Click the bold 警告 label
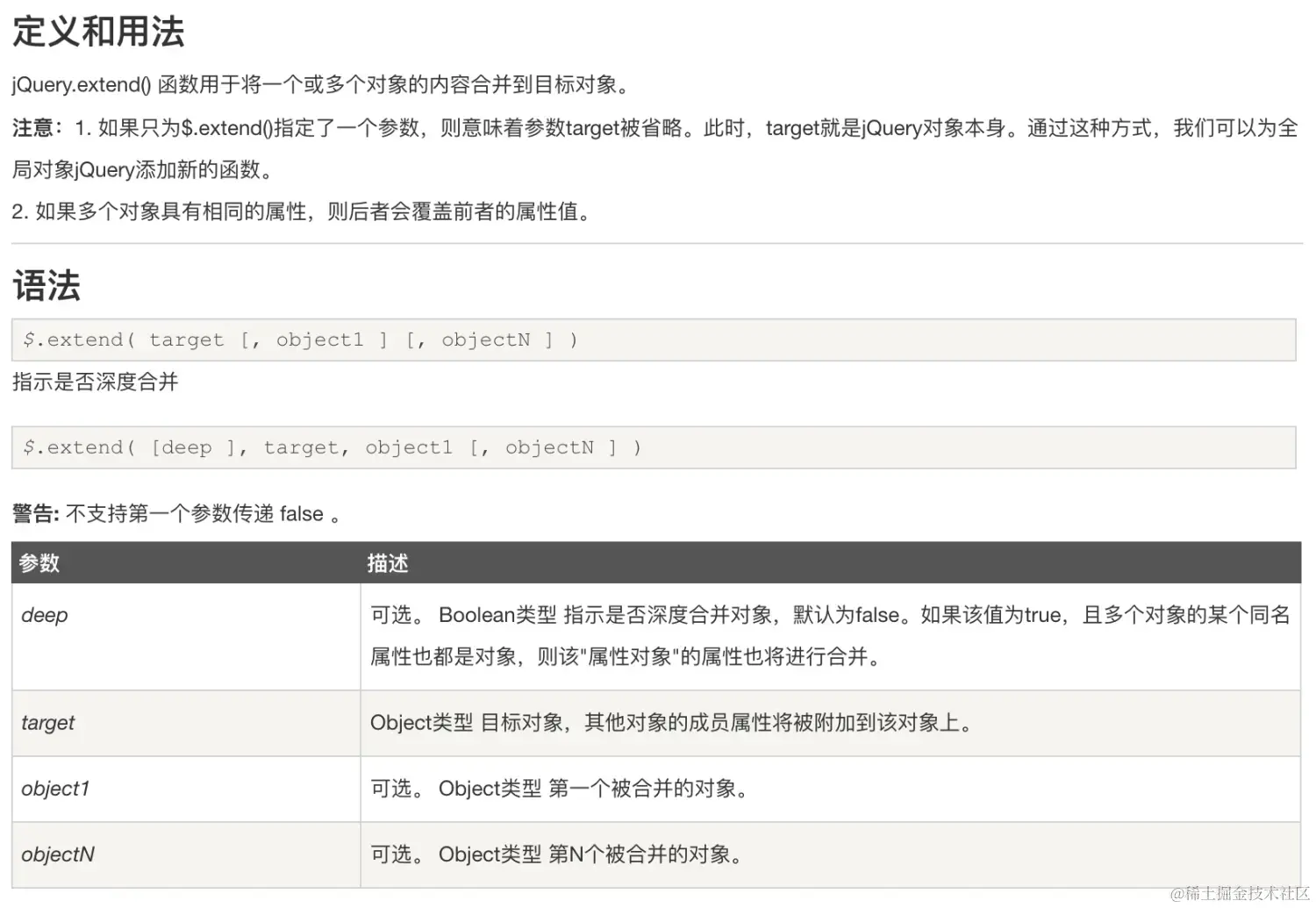The image size is (1316, 908). 35,514
